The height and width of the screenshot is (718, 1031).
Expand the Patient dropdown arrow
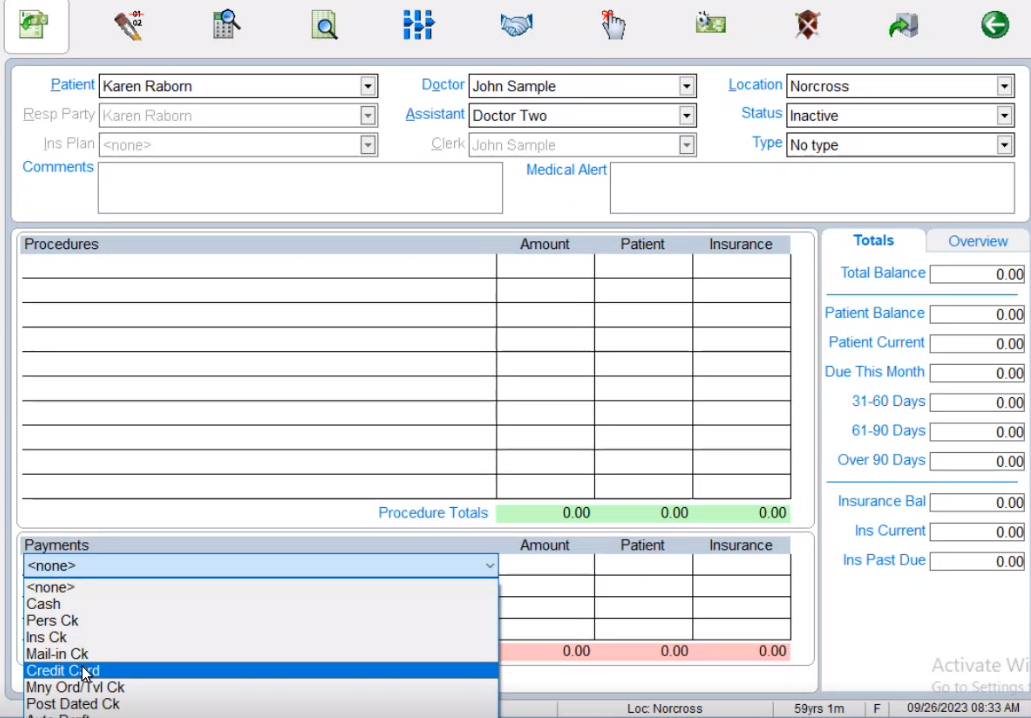pos(368,87)
